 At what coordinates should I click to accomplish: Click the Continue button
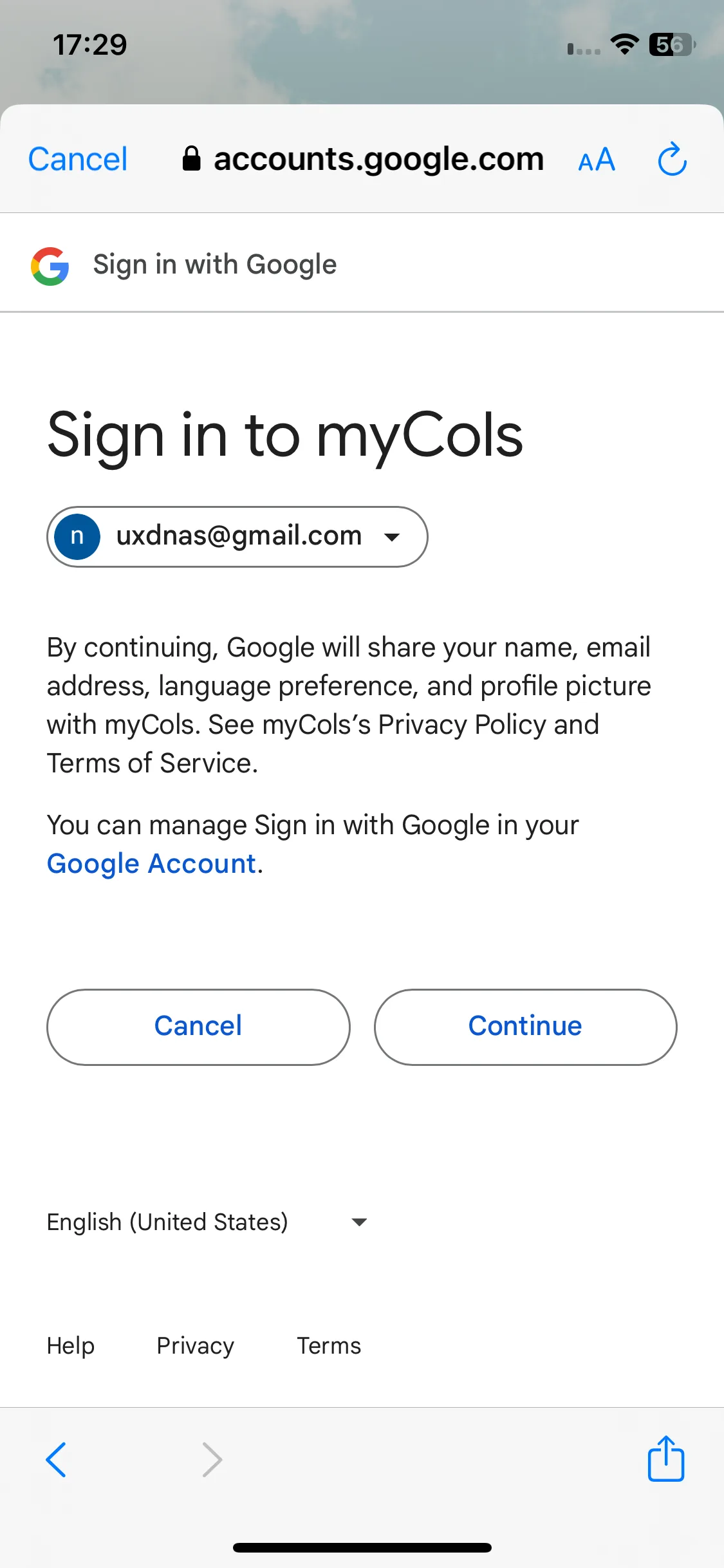[x=525, y=1027]
